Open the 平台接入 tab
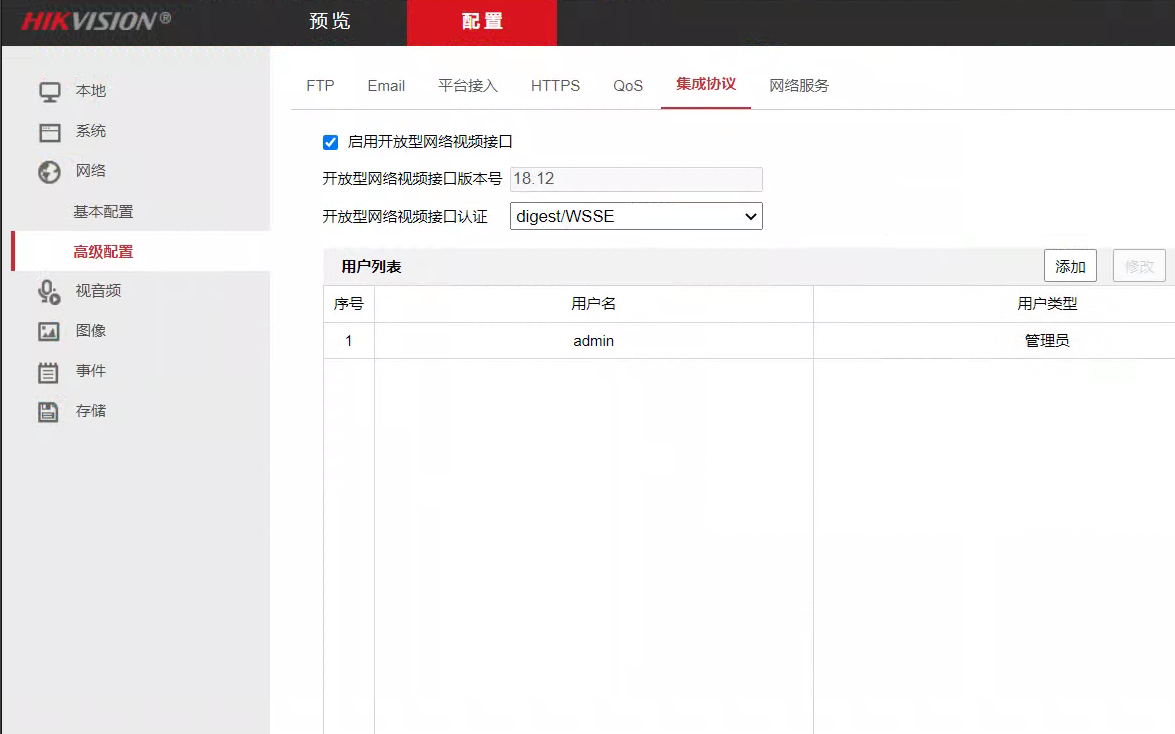The image size is (1175, 734). coord(467,86)
